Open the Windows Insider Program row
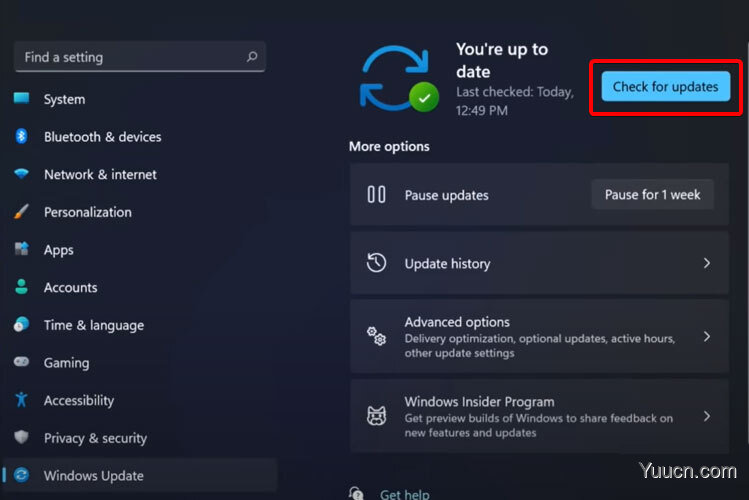The width and height of the screenshot is (749, 500). 539,416
